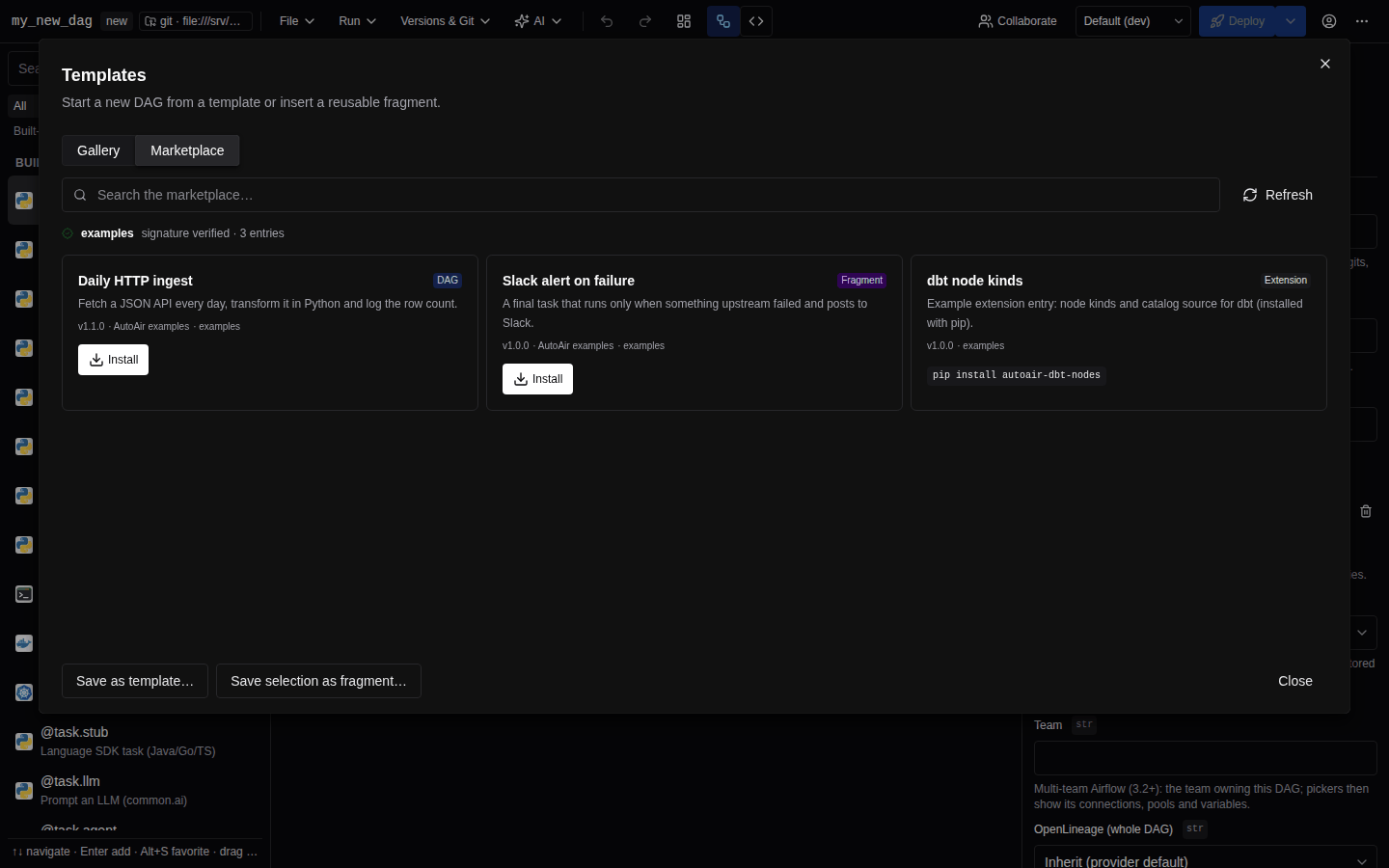Click Save selection as fragment button
The height and width of the screenshot is (868, 1389).
318,681
